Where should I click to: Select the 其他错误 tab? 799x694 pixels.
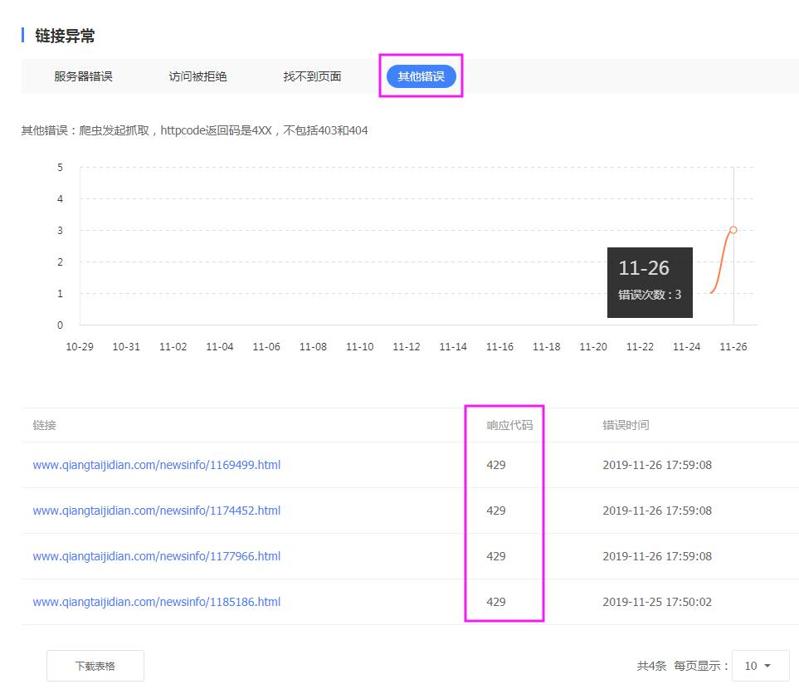421,76
